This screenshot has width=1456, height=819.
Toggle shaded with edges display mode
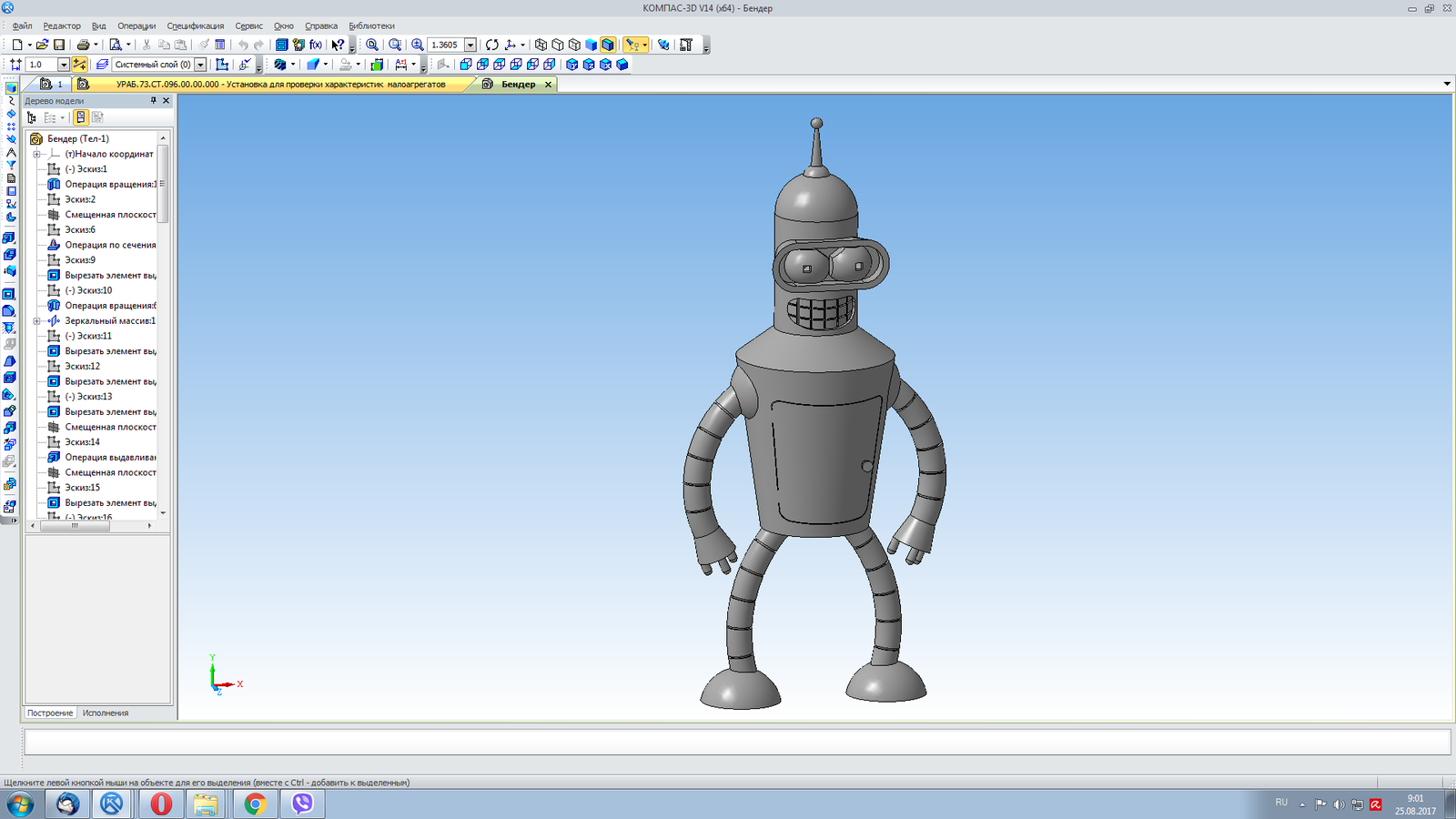pyautogui.click(x=608, y=45)
